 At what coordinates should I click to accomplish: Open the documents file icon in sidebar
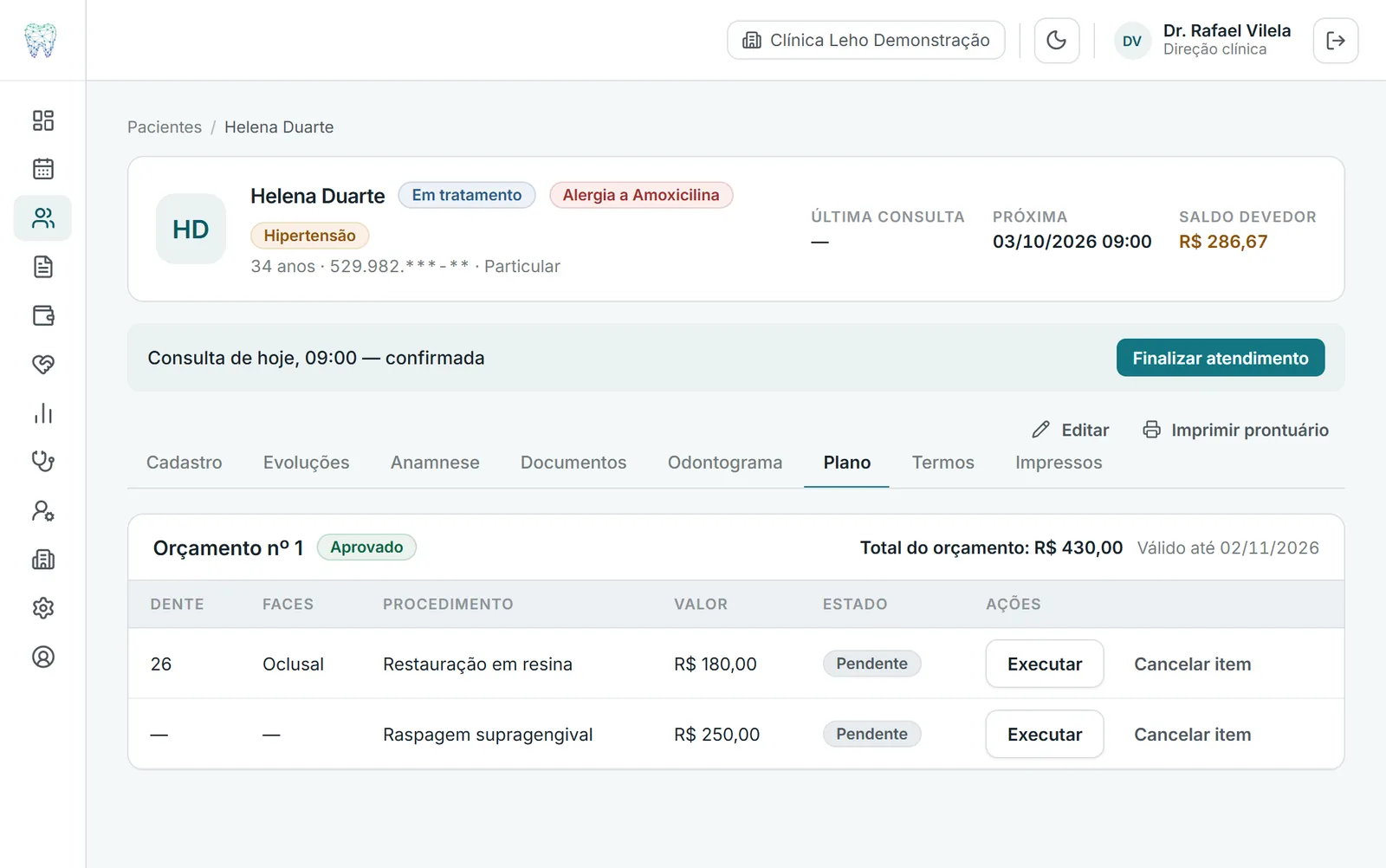[42, 267]
